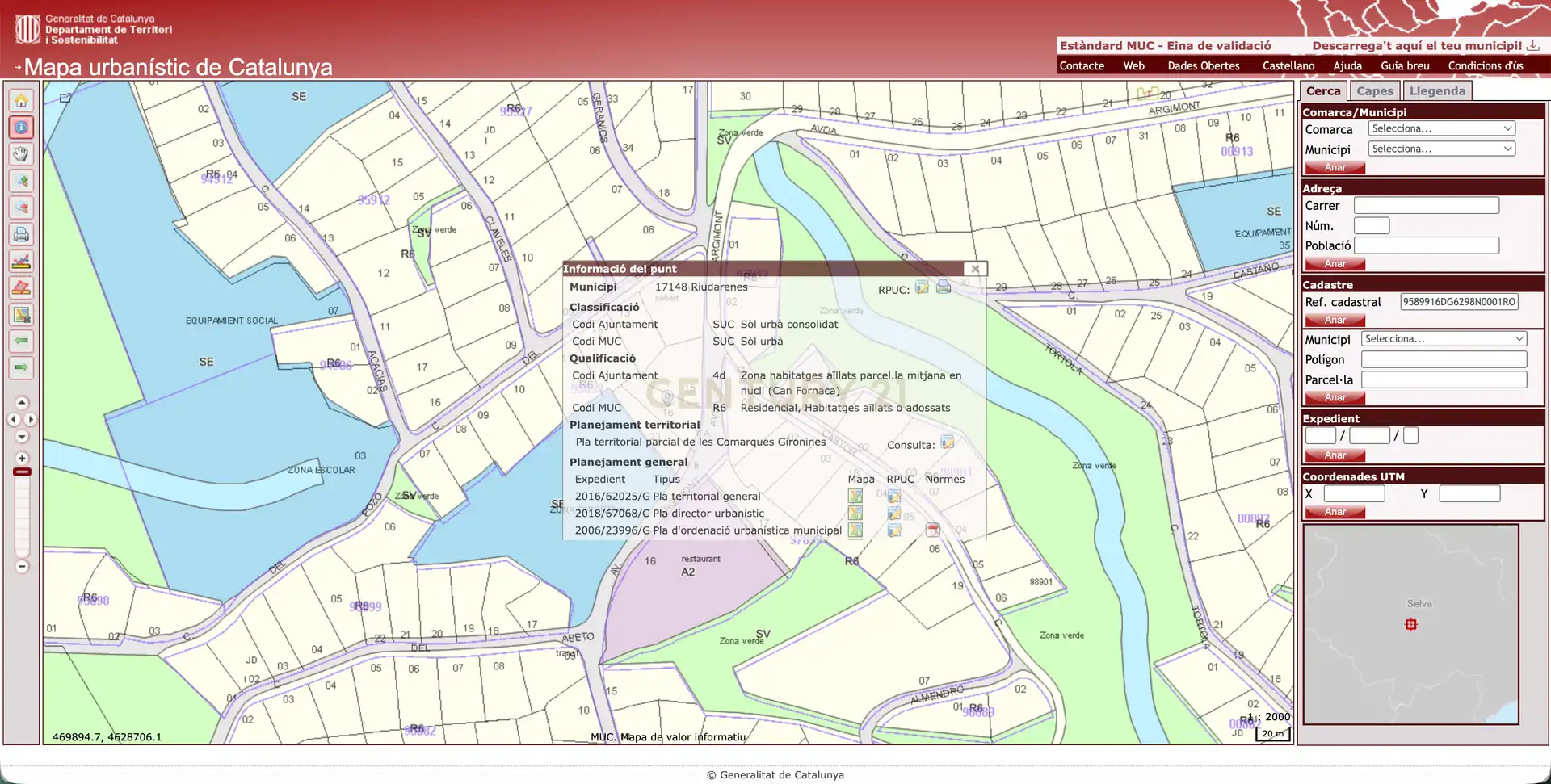Open the Municipi dropdown under Comarca

1442,149
